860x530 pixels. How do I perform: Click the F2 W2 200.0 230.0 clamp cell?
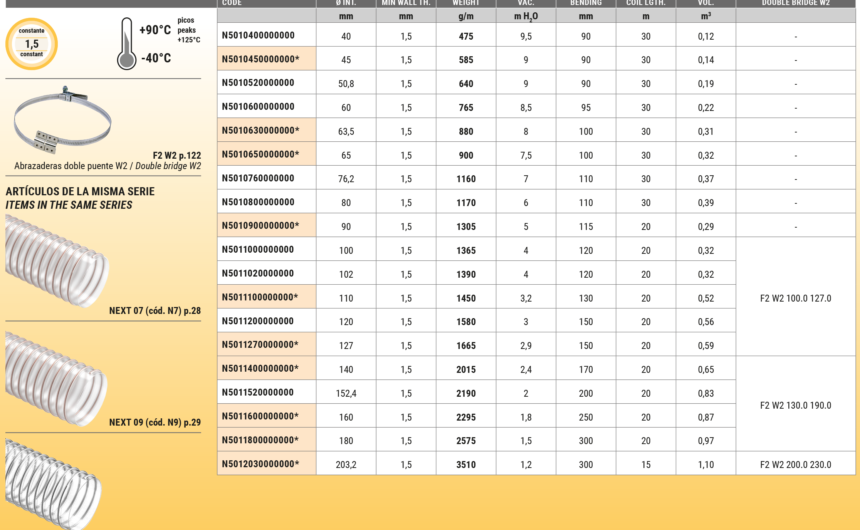point(795,464)
